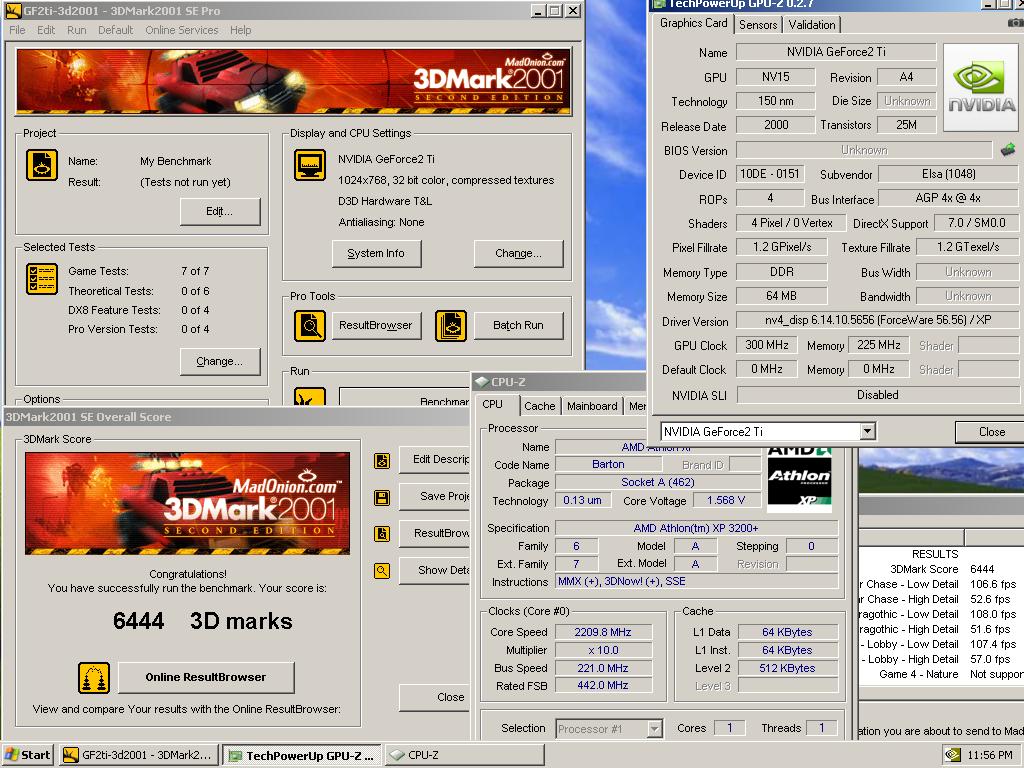Click the GPU-Z screenshot camera icon
The image size is (1024, 768).
1016,24
